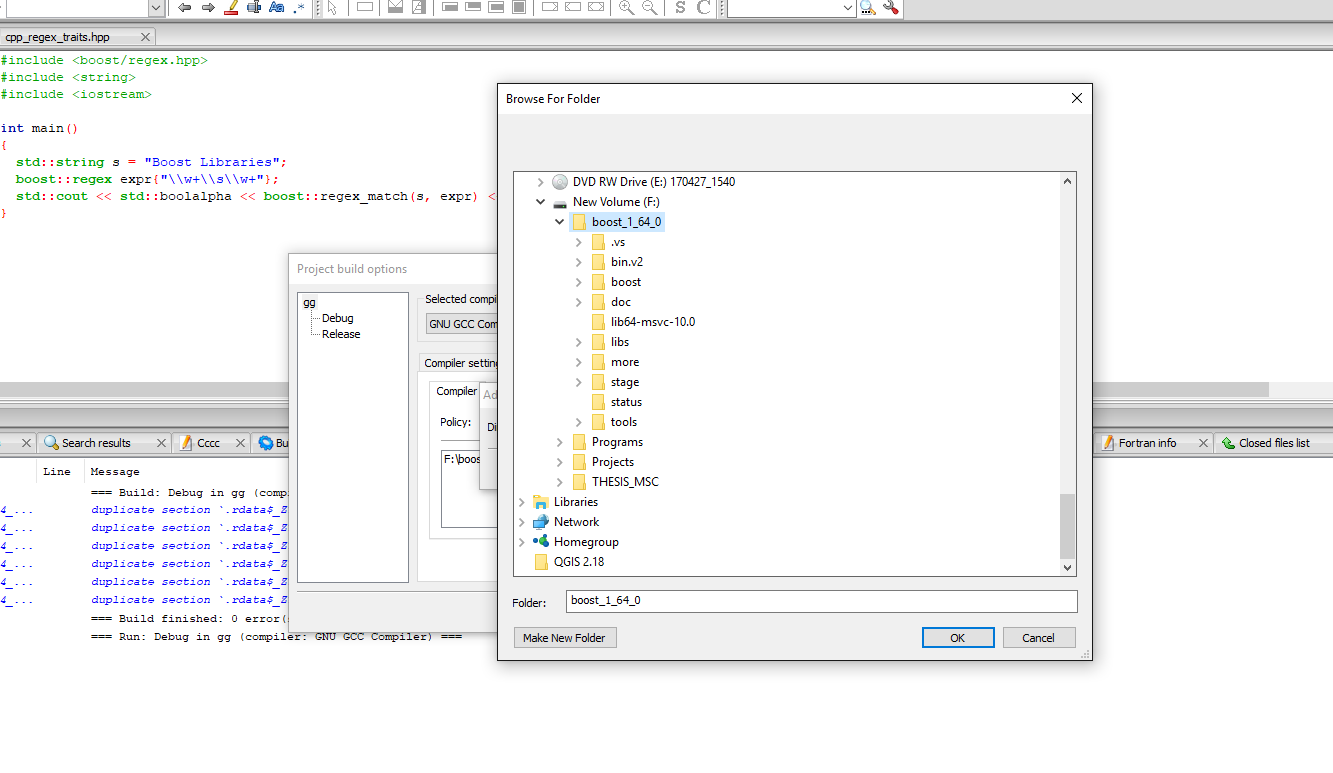Click the jump forward arrow in toolbar
1333x773 pixels.
point(208,8)
